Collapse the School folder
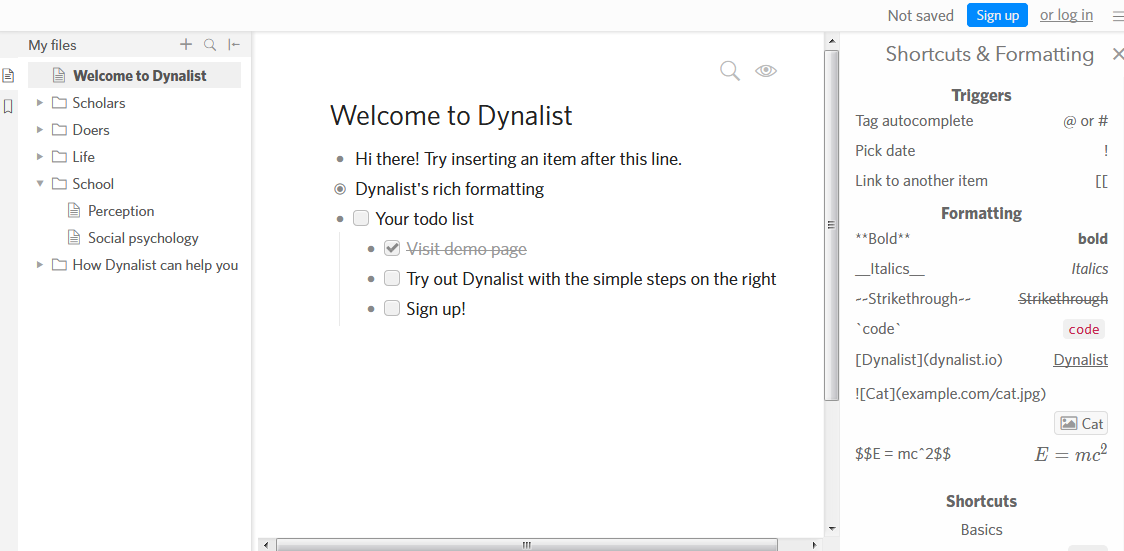1124x551 pixels. [40, 184]
